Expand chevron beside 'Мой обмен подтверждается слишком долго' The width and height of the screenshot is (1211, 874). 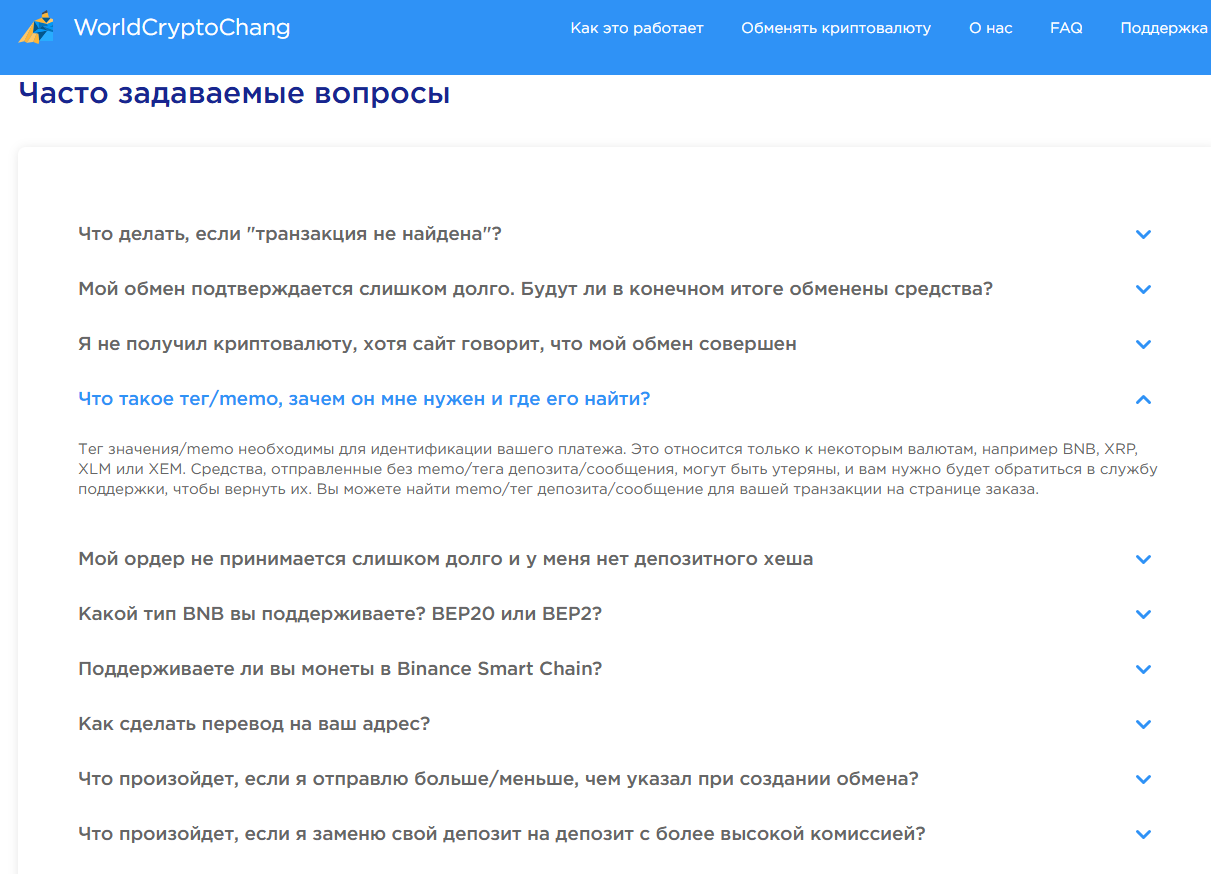click(1144, 290)
